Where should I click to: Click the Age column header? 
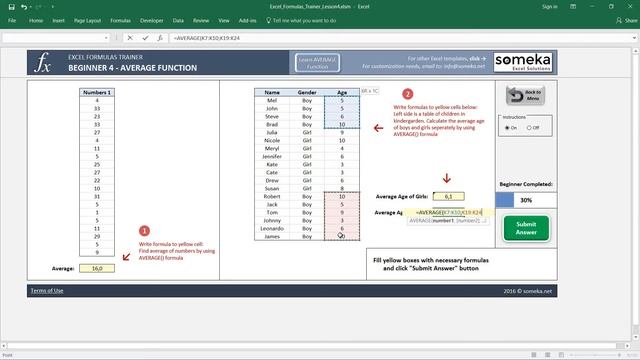[342, 92]
